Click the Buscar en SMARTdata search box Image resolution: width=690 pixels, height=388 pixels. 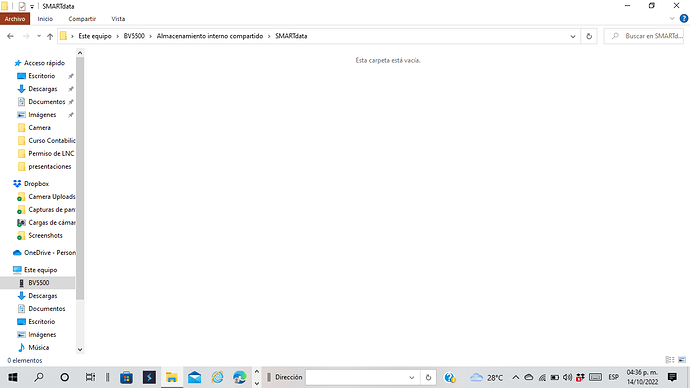coord(644,36)
